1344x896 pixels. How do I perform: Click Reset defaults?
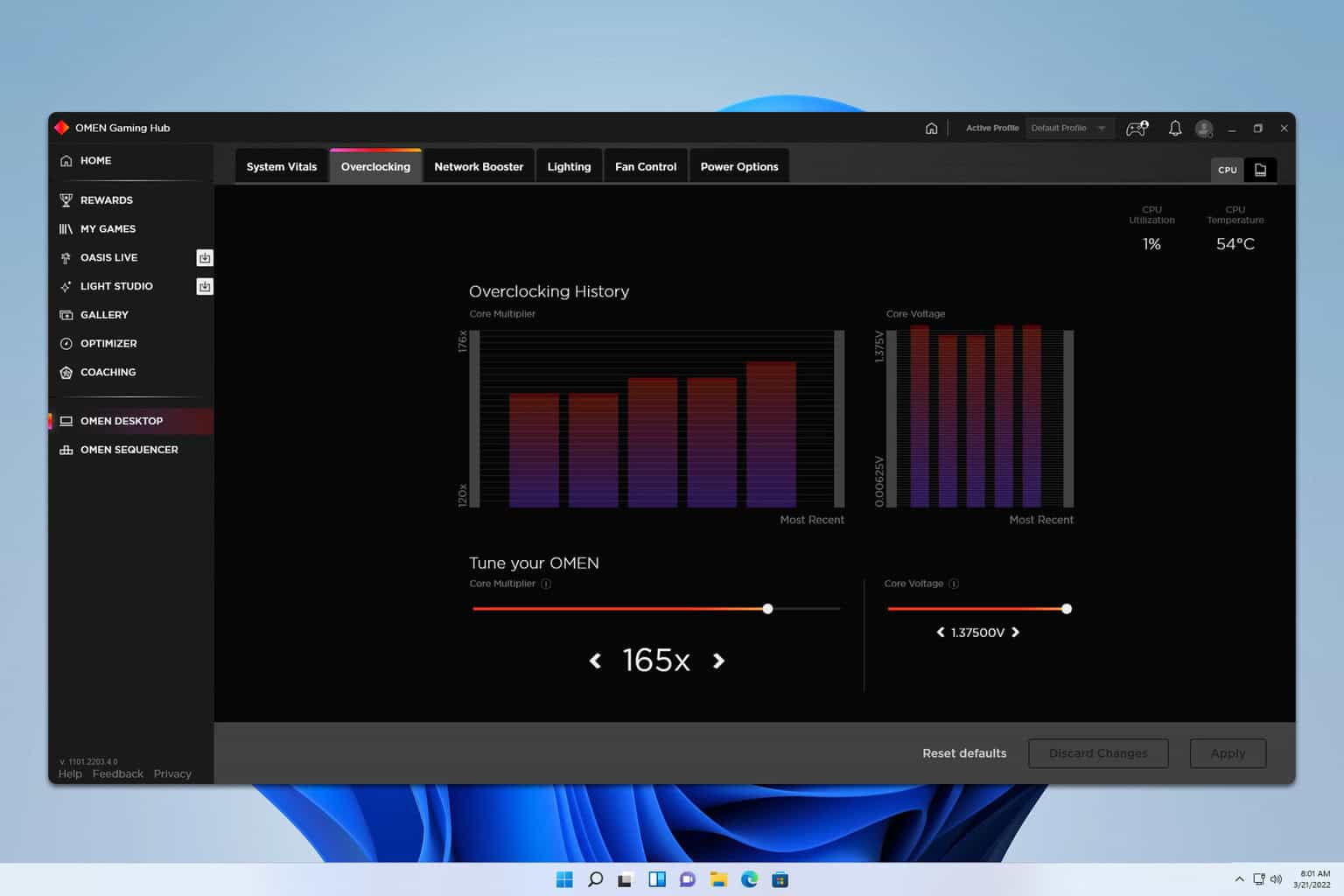pos(964,753)
